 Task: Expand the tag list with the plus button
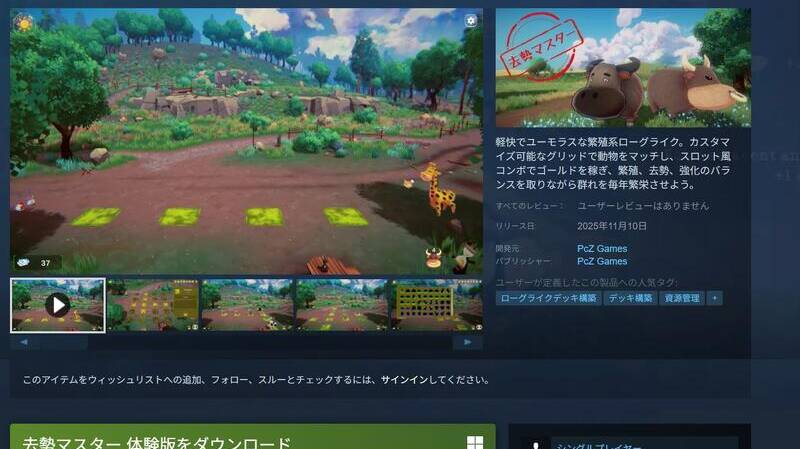tap(715, 298)
